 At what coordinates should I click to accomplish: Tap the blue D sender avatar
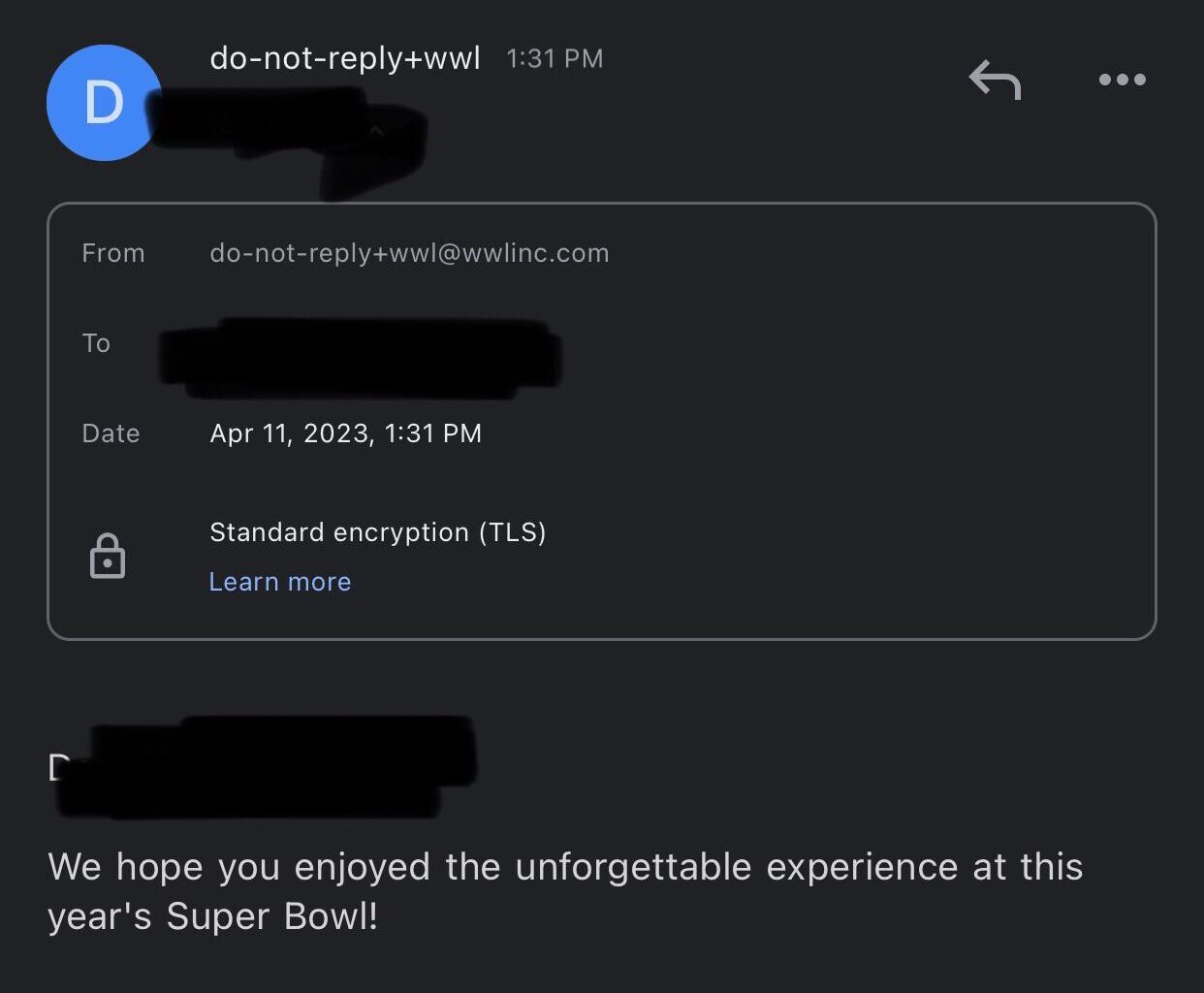(103, 103)
